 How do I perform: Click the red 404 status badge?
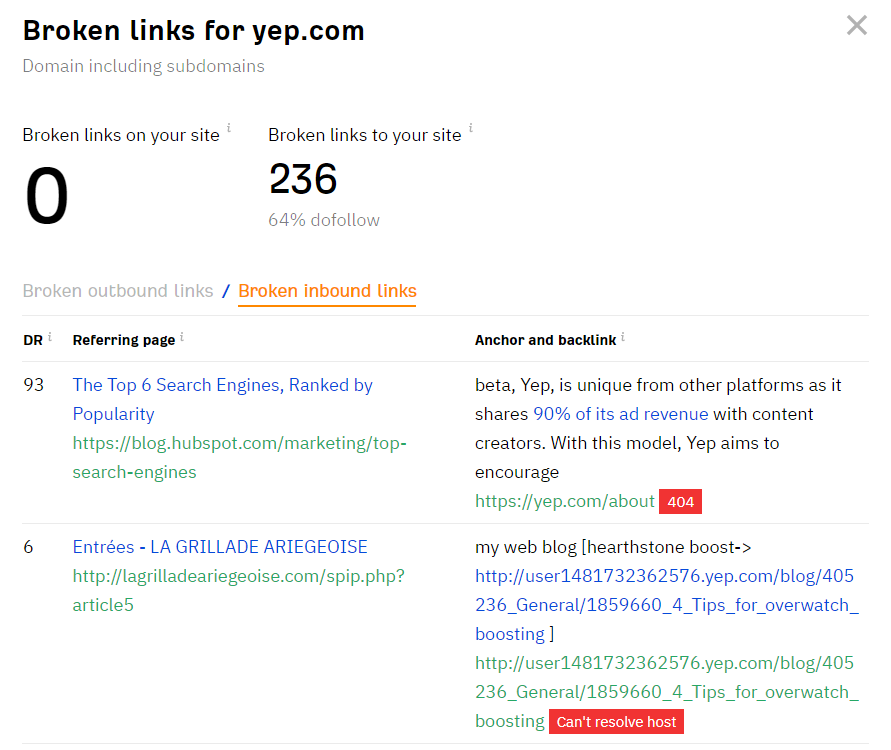click(680, 502)
